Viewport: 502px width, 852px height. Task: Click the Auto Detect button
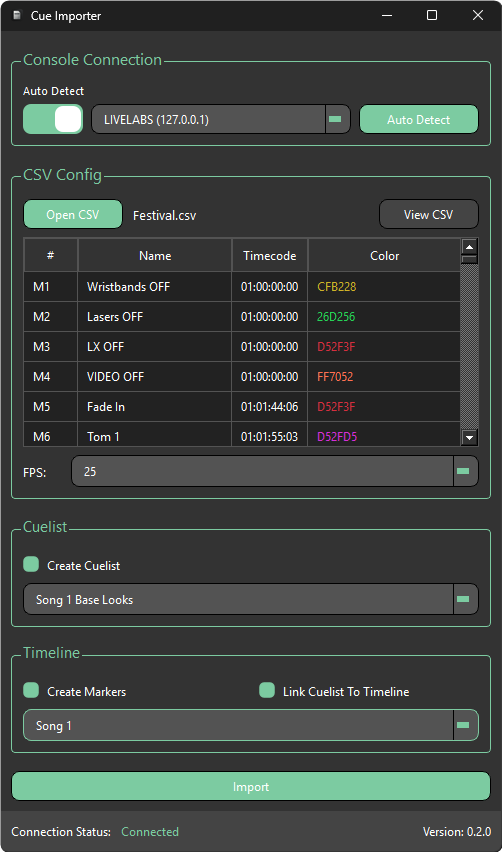[419, 120]
